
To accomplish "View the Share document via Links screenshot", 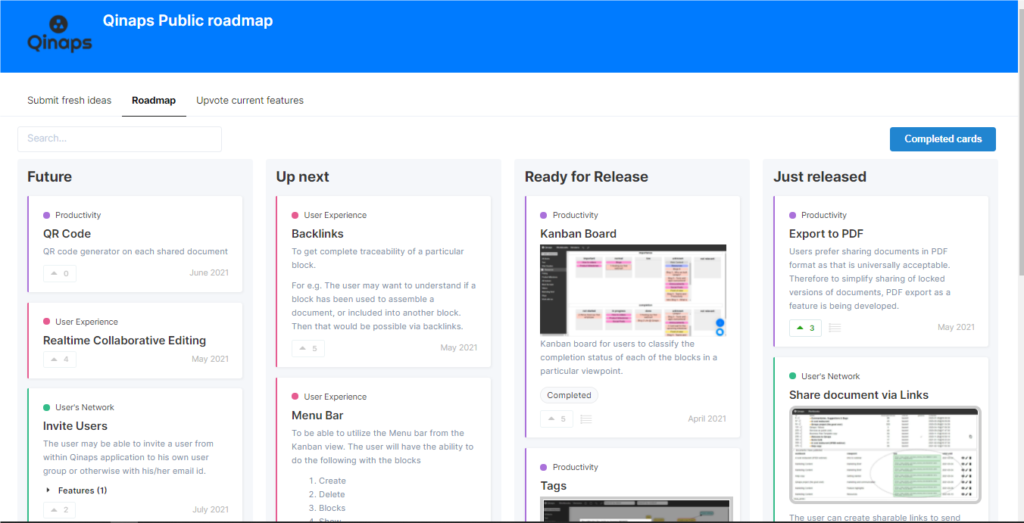I will [x=885, y=455].
